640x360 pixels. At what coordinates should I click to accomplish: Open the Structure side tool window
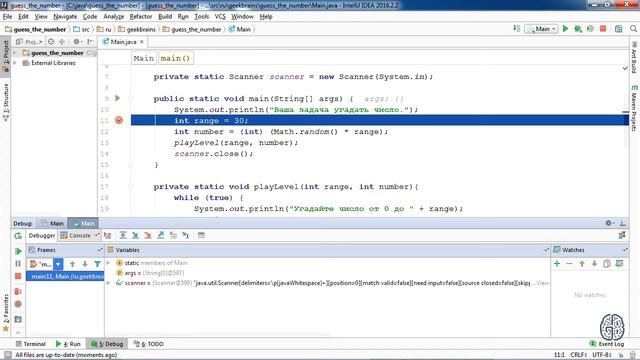[x=6, y=103]
